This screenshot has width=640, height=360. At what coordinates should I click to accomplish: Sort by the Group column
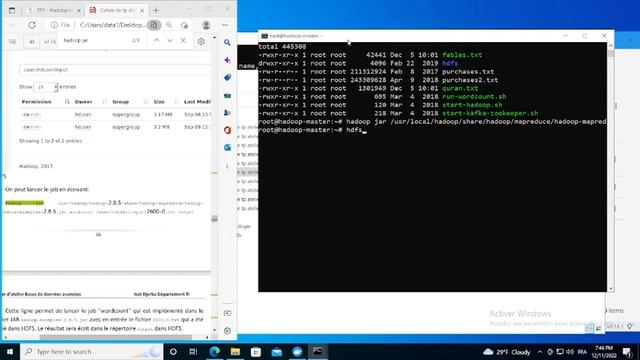[120, 102]
